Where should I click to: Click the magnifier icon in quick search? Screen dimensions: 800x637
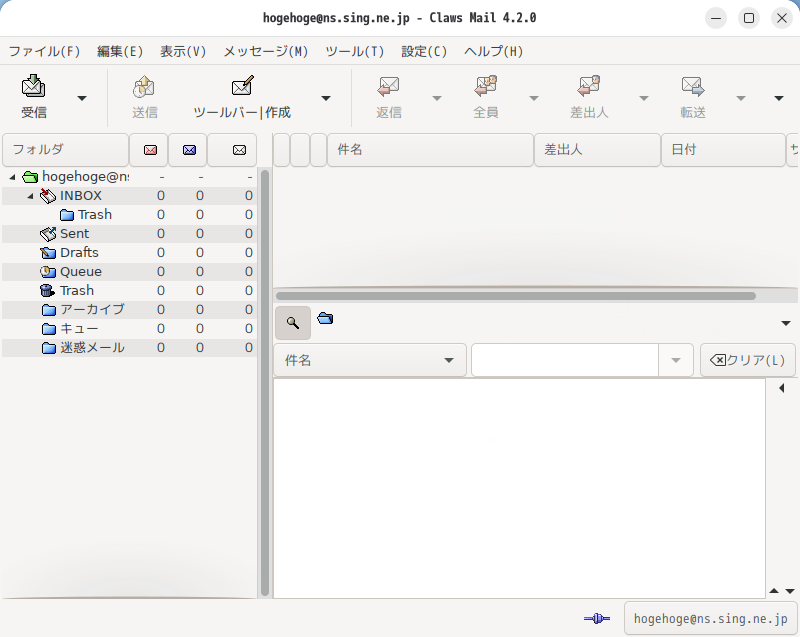pyautogui.click(x=292, y=322)
